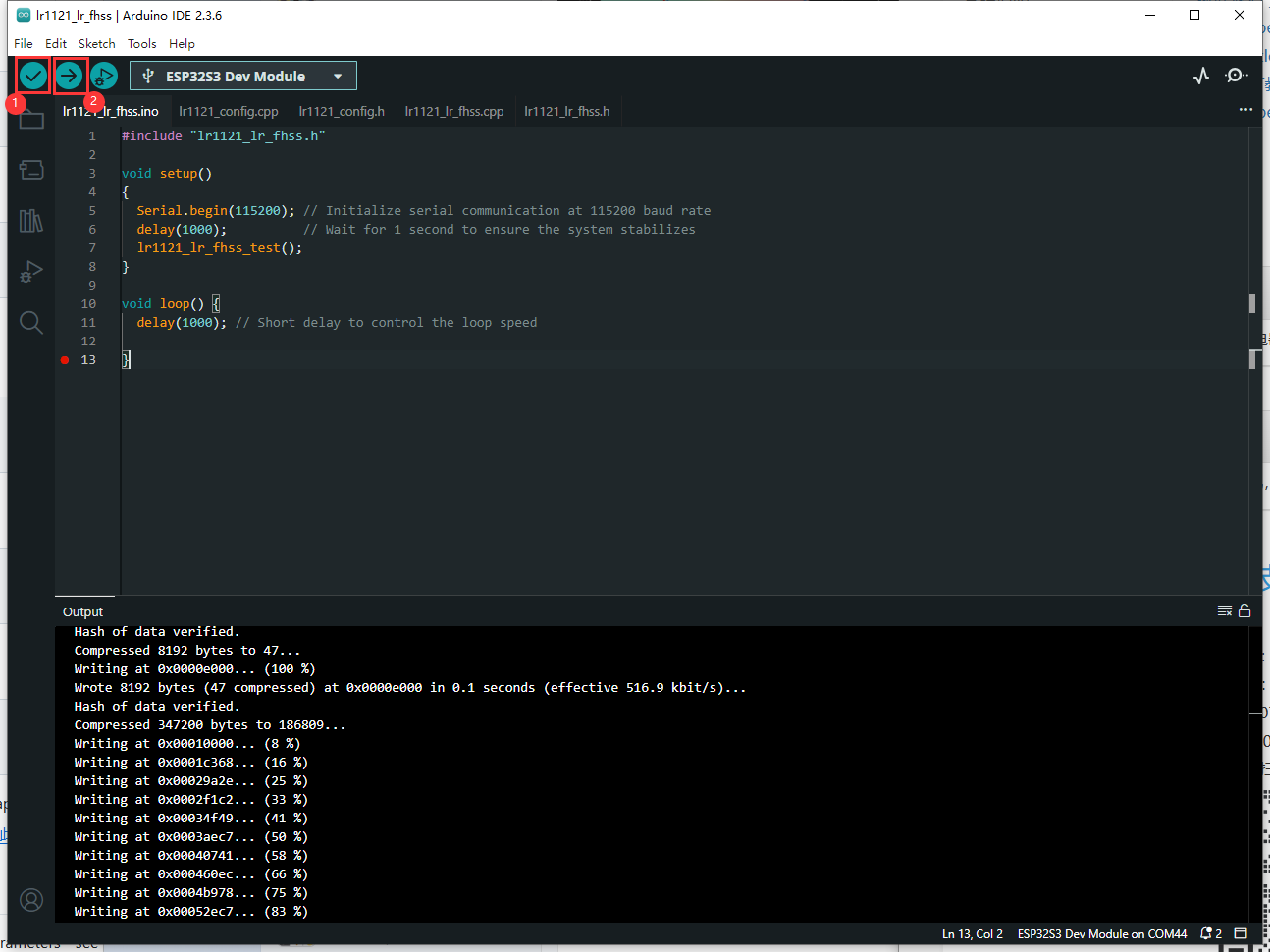Open the Search sidebar panel
1270x952 pixels.
coord(31,322)
